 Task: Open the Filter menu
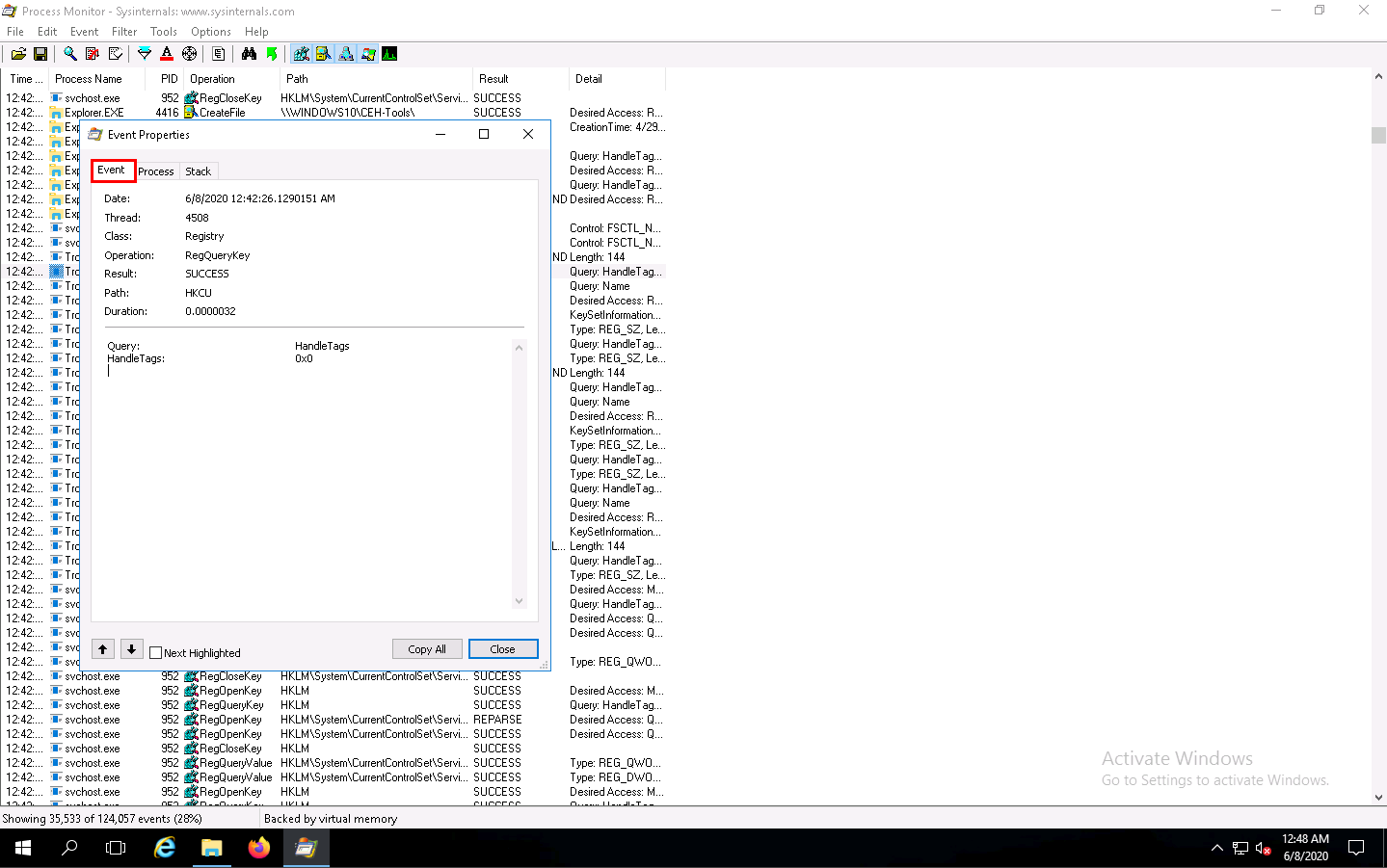click(x=124, y=32)
